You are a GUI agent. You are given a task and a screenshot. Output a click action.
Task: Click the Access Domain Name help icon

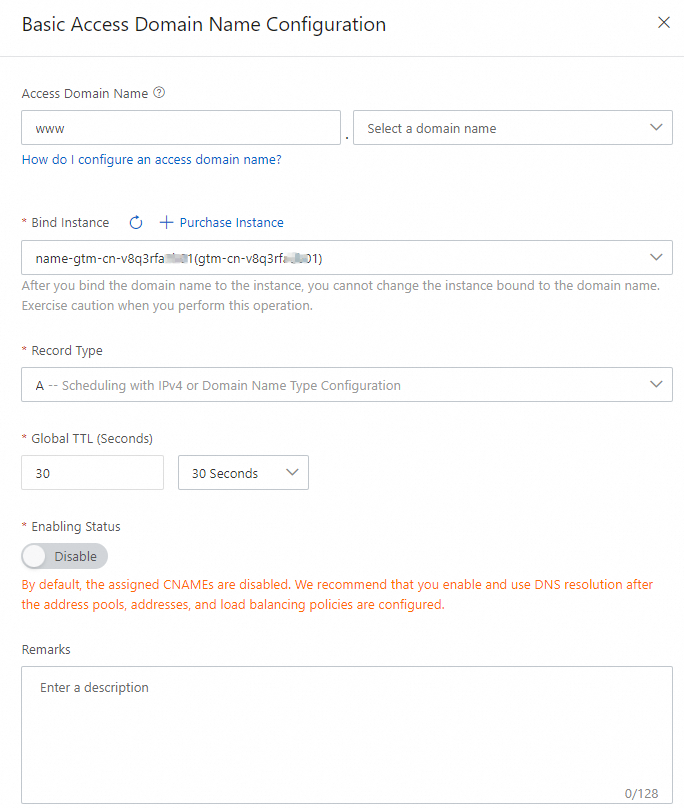[158, 93]
